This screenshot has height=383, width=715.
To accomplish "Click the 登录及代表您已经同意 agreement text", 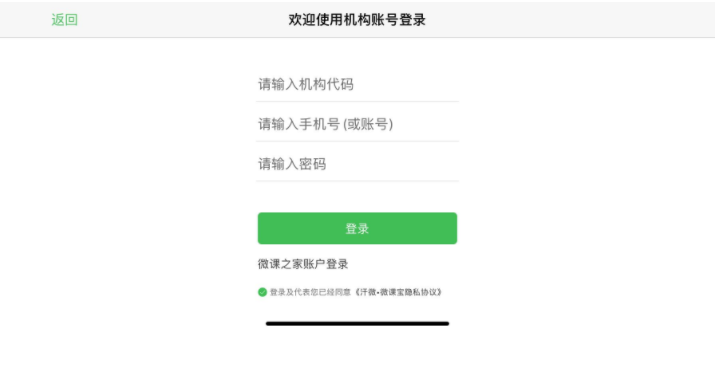I will (x=311, y=292).
